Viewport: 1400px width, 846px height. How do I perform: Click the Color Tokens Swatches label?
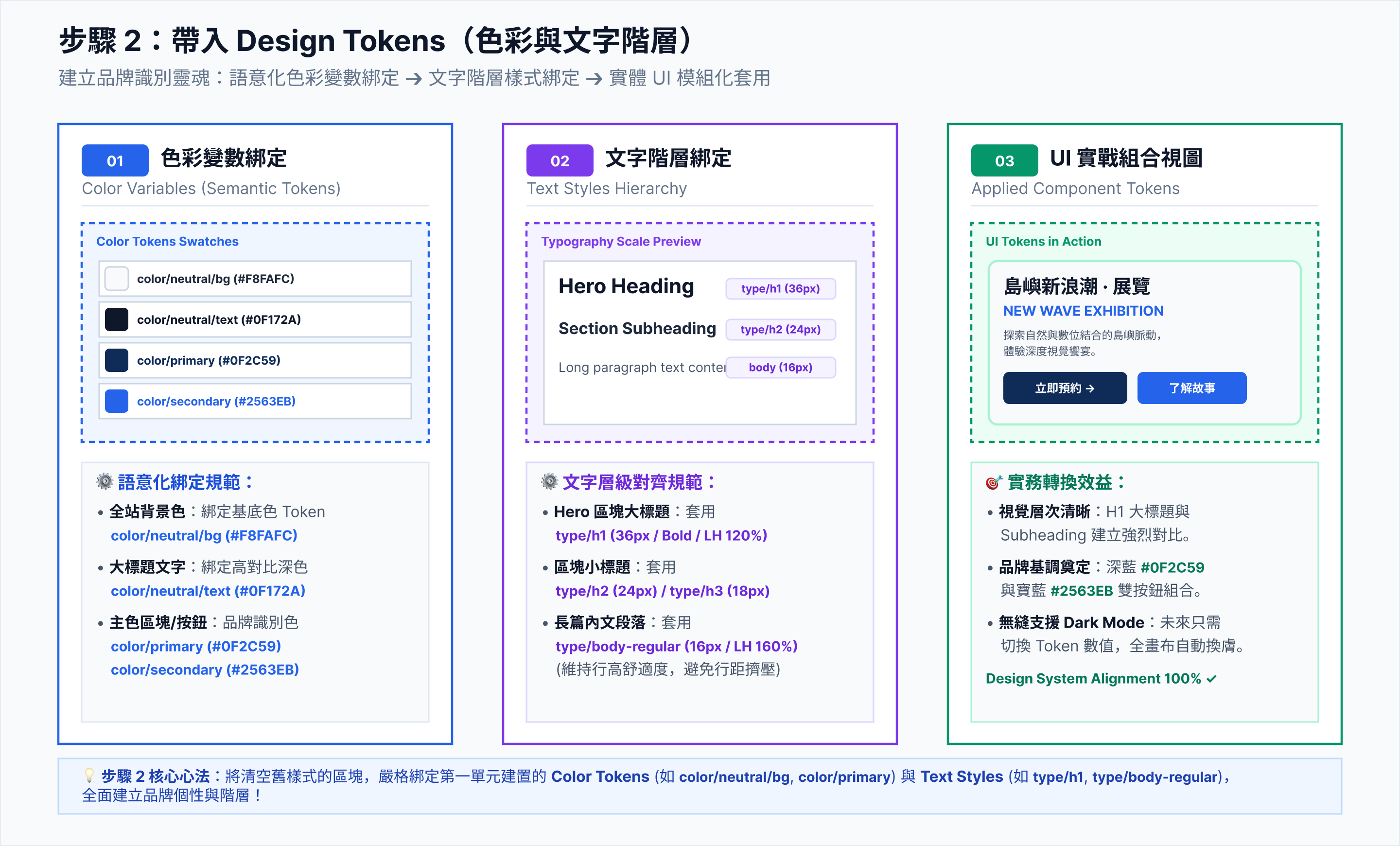[x=167, y=242]
